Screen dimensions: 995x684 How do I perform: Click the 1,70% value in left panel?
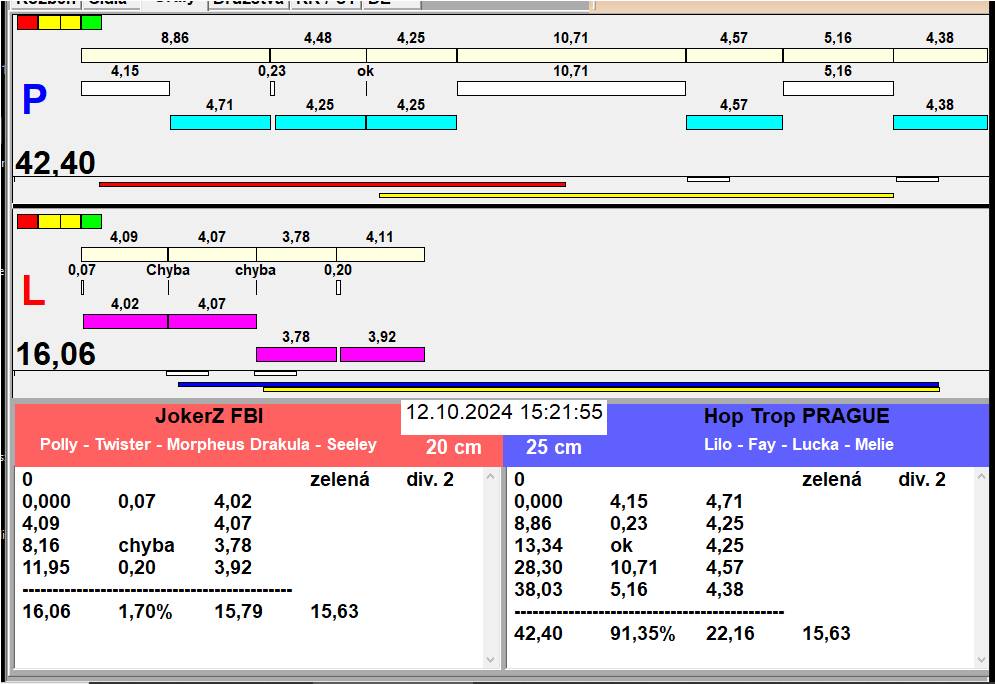tap(145, 612)
